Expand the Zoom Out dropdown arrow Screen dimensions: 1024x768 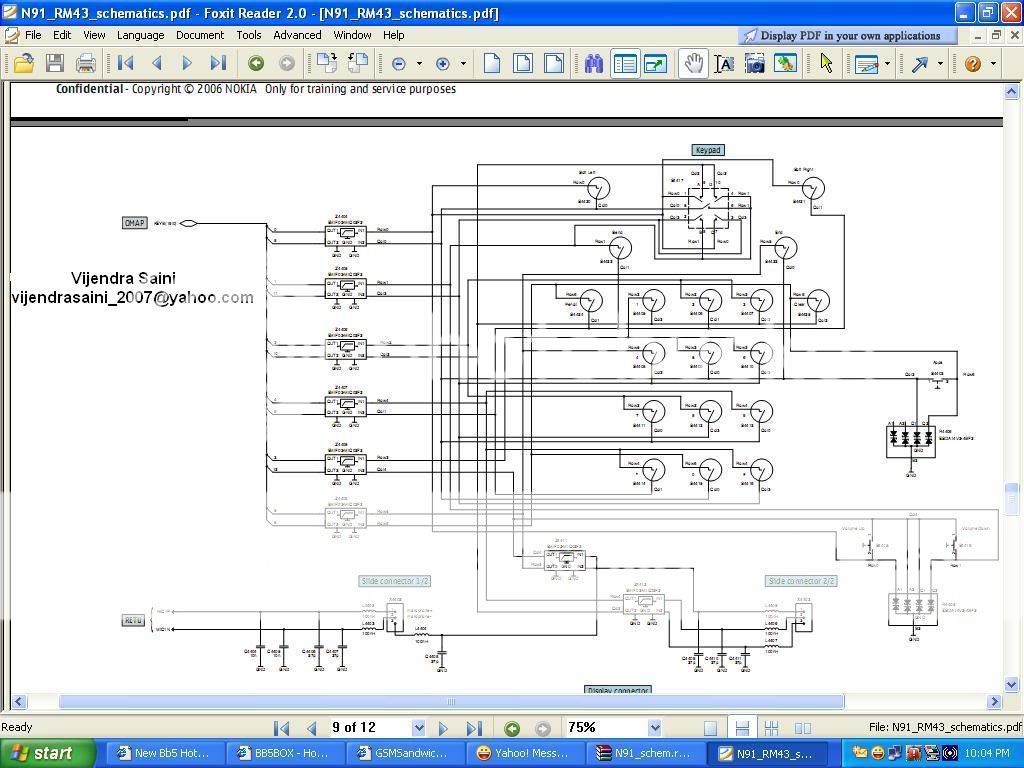pyautogui.click(x=419, y=63)
